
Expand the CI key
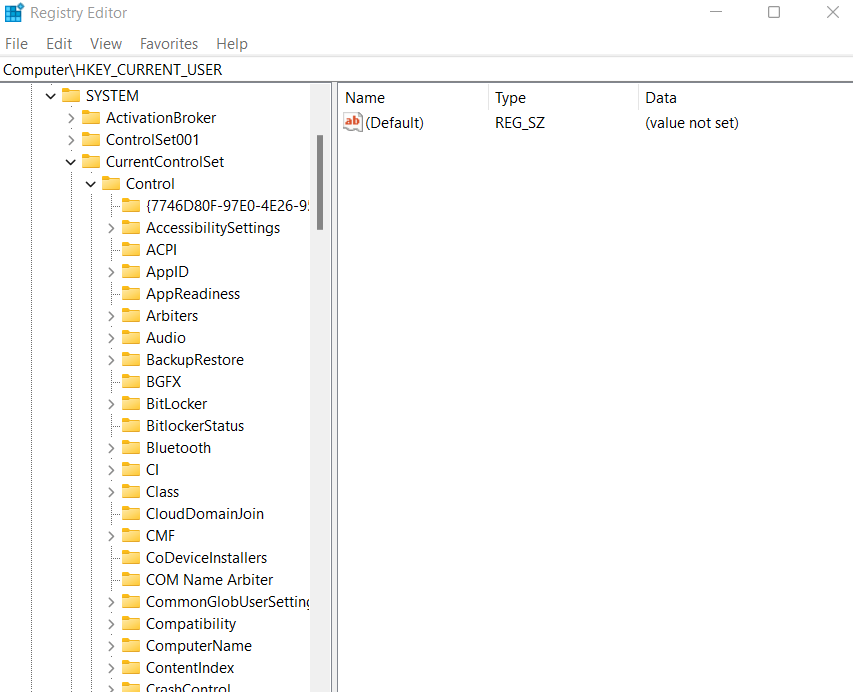111,470
